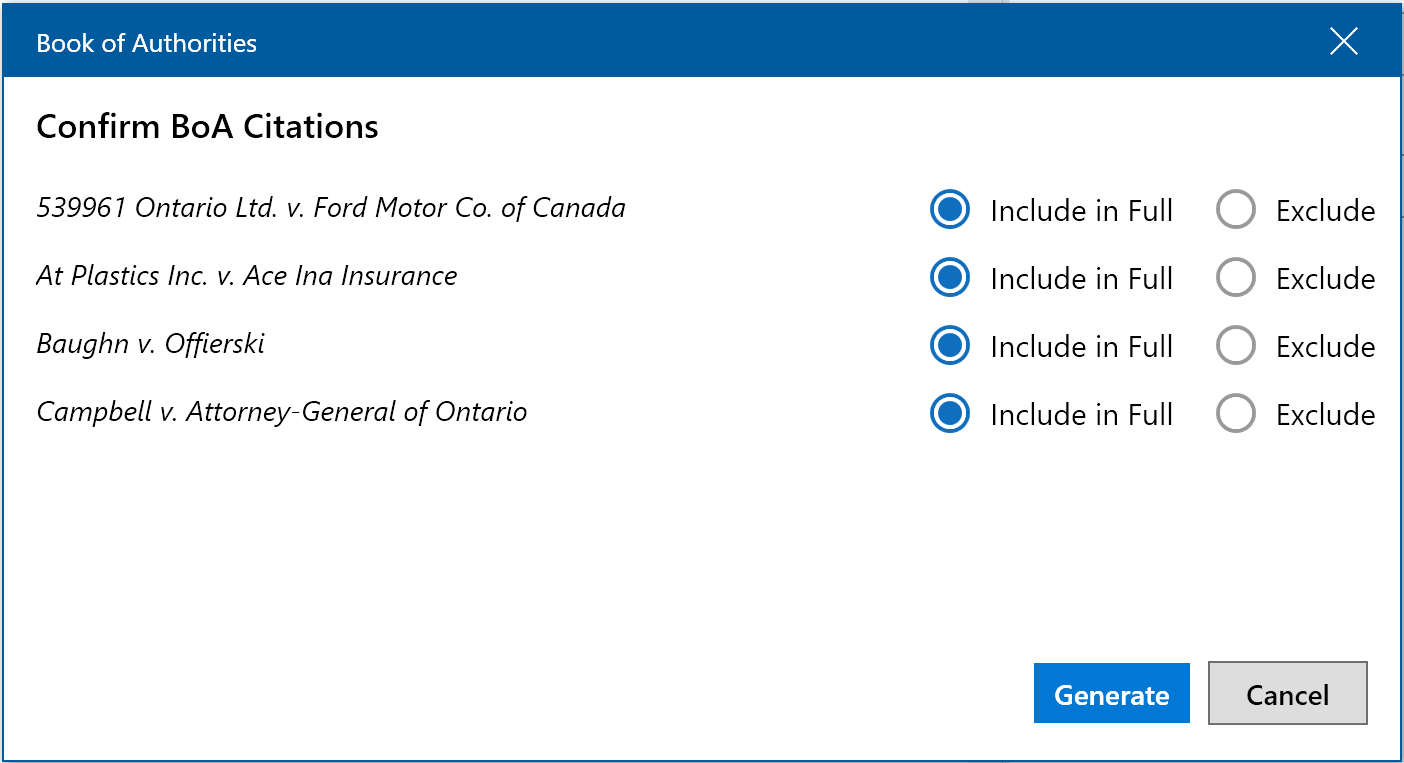Click the At Plastics Inc. v. Ace Ina citation text
Image resolution: width=1404 pixels, height=763 pixels.
pos(247,276)
